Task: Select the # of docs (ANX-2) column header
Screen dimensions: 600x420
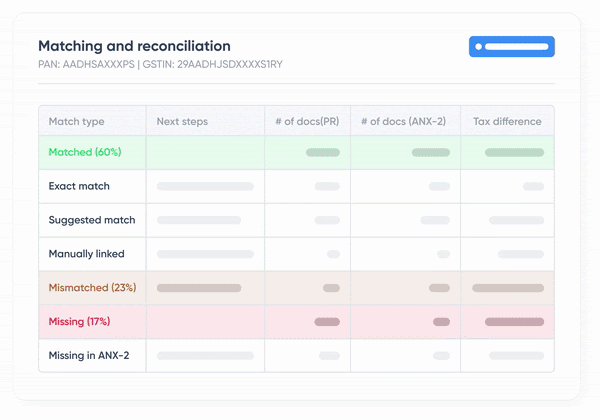Action: [404, 122]
